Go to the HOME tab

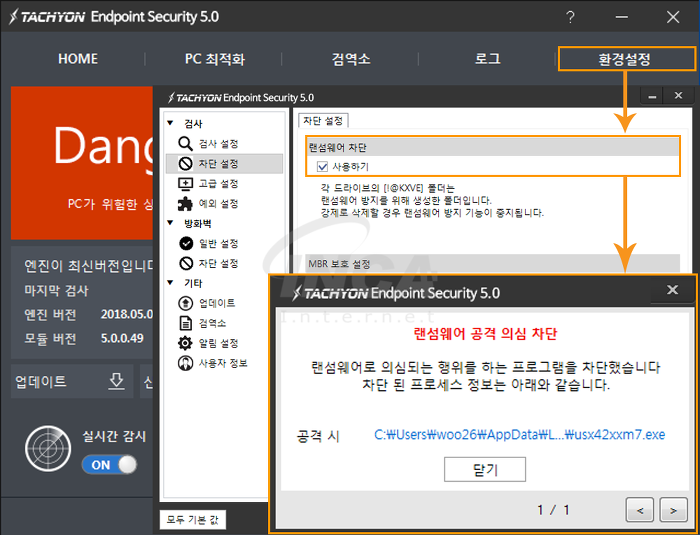click(78, 59)
